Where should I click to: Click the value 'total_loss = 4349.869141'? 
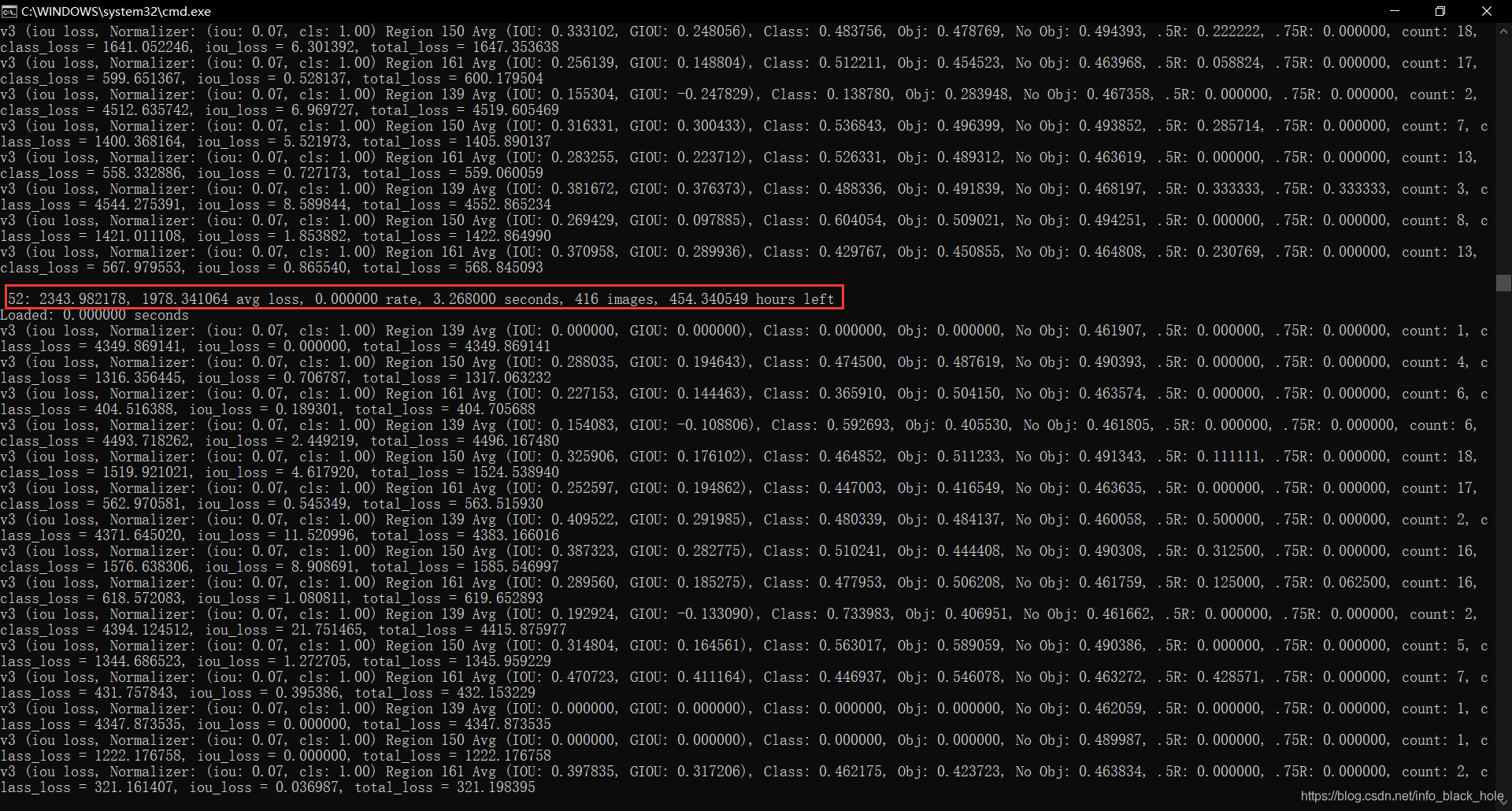tap(457, 346)
